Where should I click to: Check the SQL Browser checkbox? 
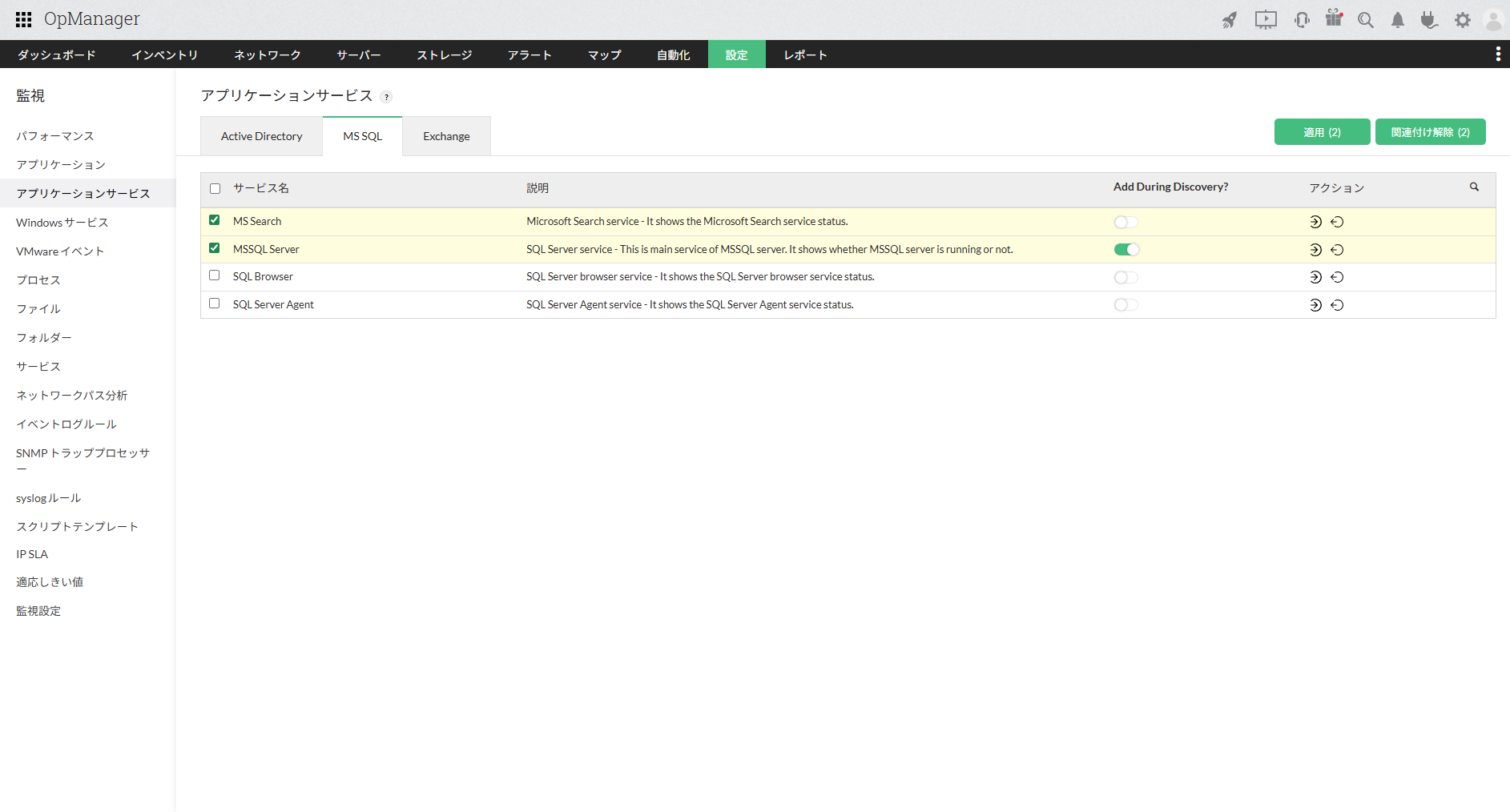point(214,275)
